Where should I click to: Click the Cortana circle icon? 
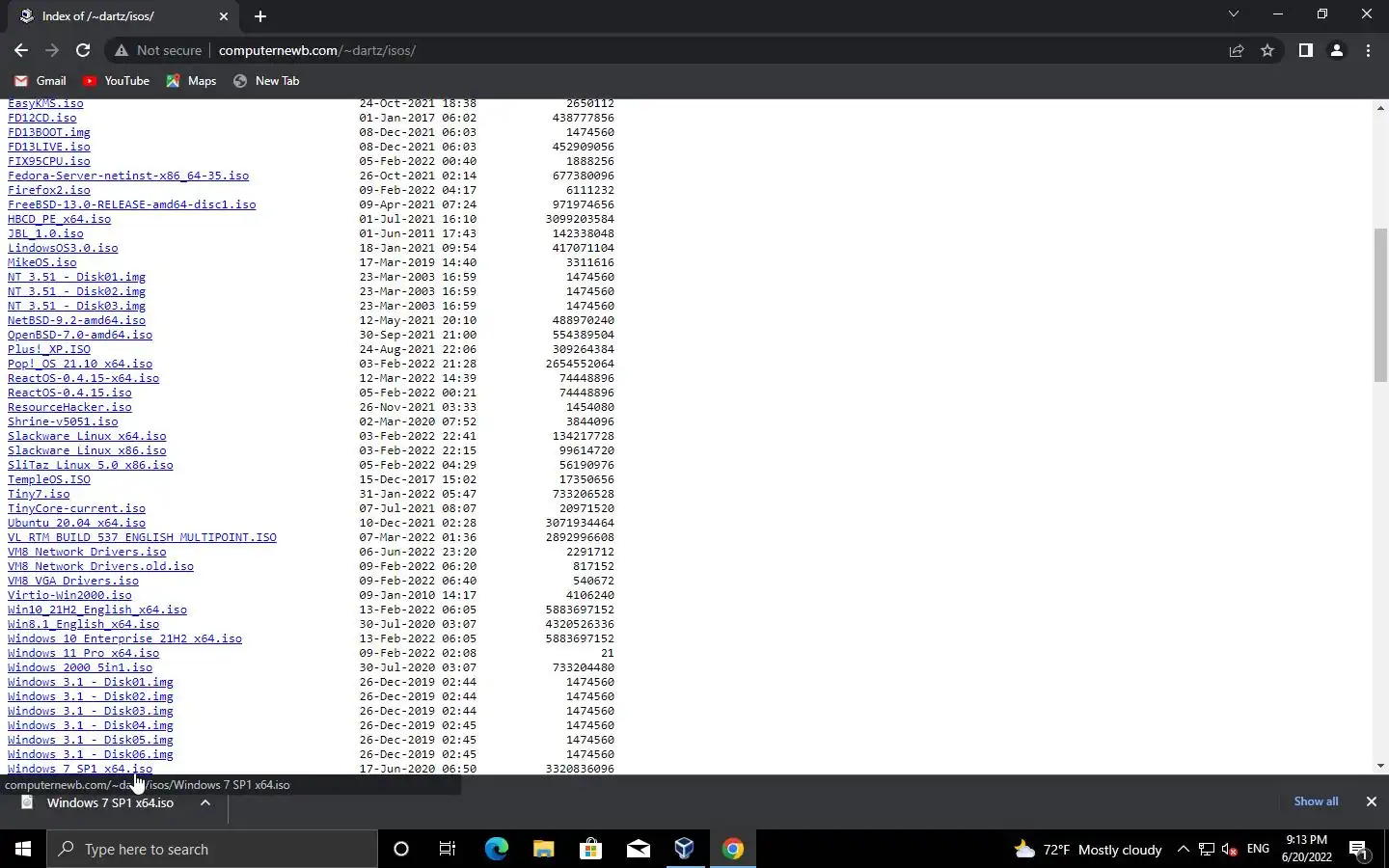(x=401, y=849)
